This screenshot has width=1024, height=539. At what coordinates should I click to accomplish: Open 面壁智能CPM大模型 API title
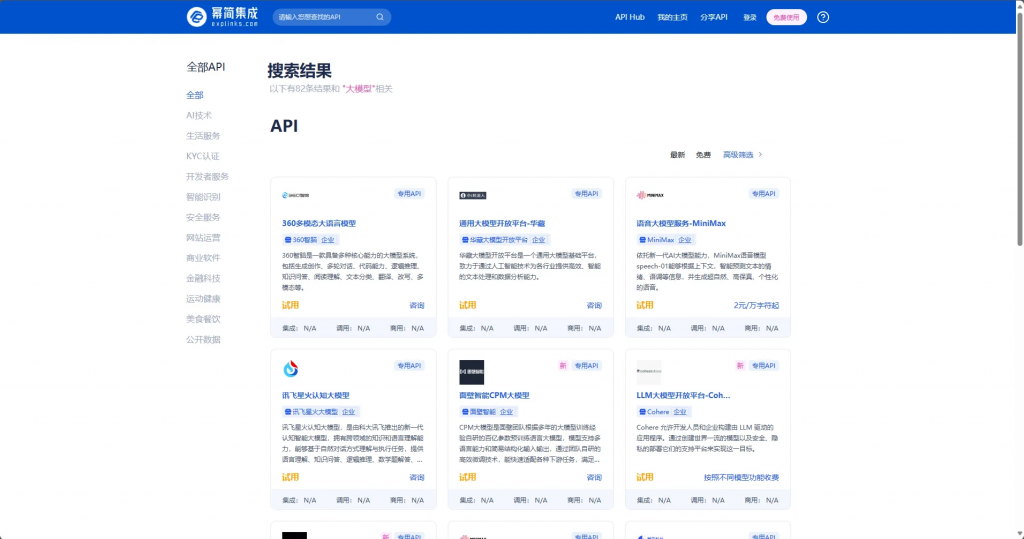click(494, 395)
